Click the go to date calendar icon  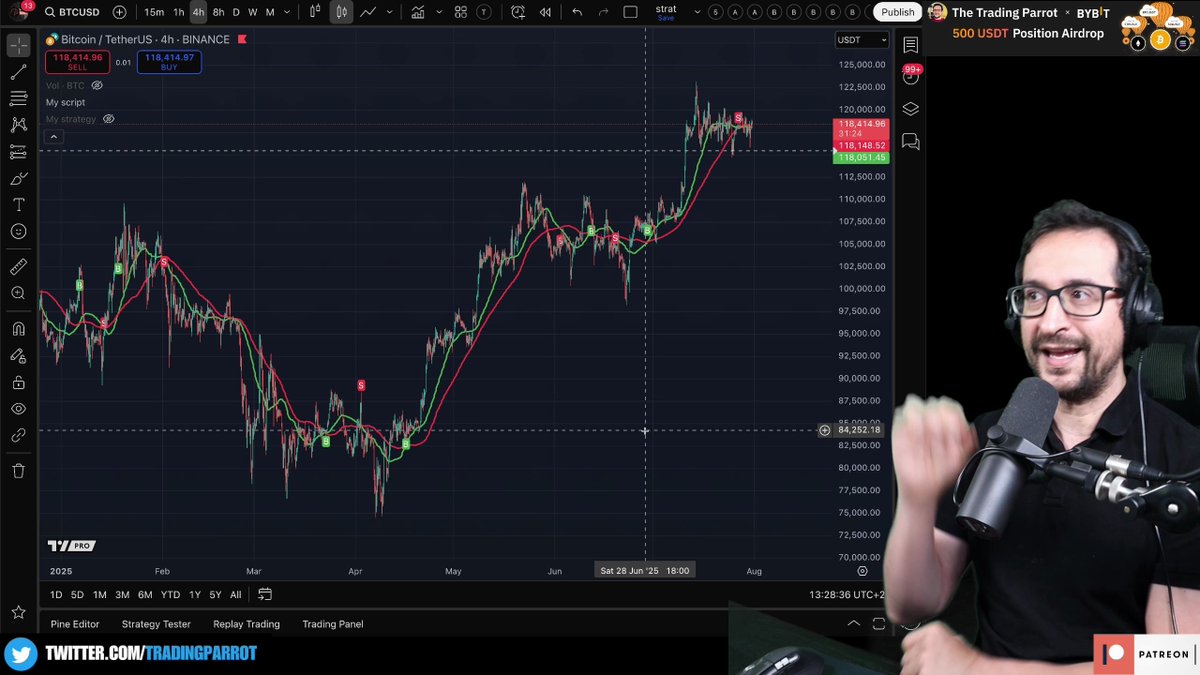pyautogui.click(x=265, y=594)
